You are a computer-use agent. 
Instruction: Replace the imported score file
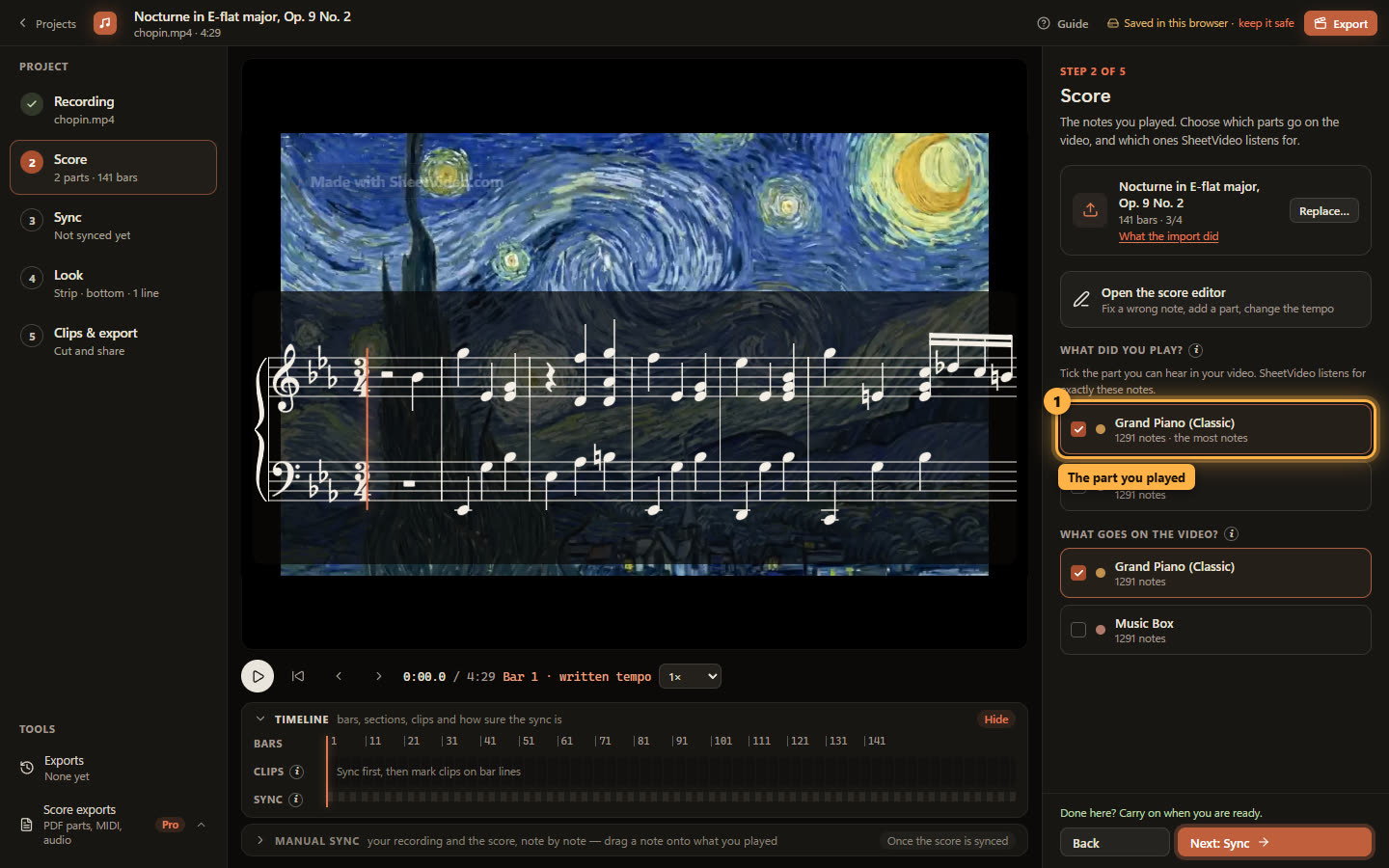(x=1323, y=210)
